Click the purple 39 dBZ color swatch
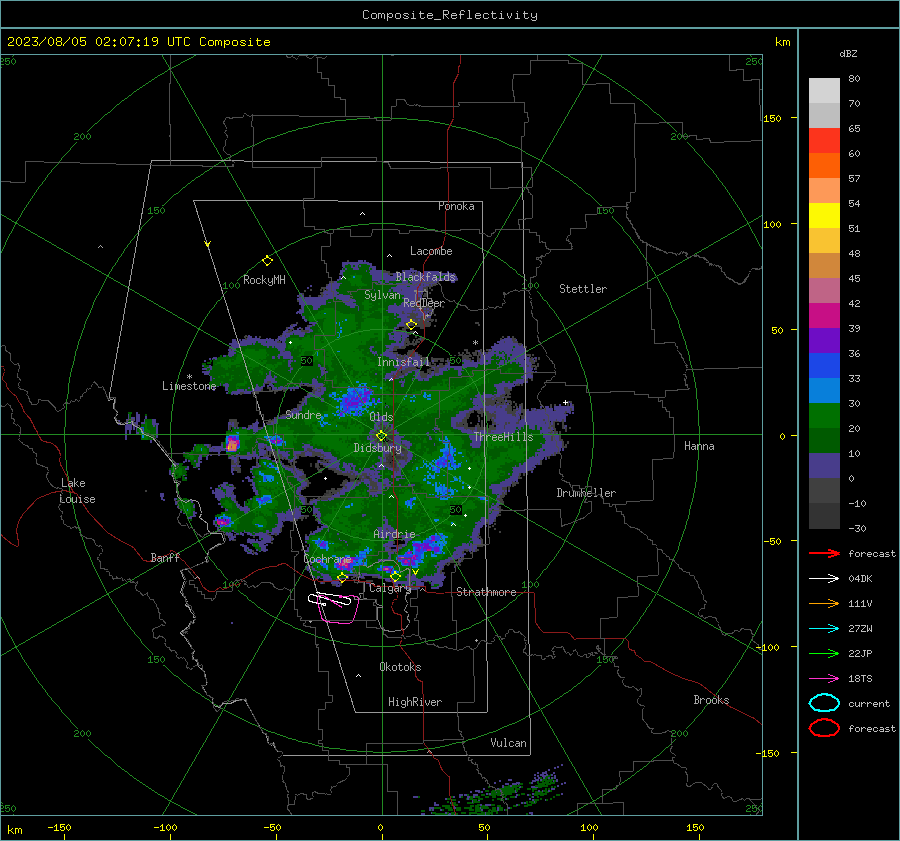 tap(824, 340)
